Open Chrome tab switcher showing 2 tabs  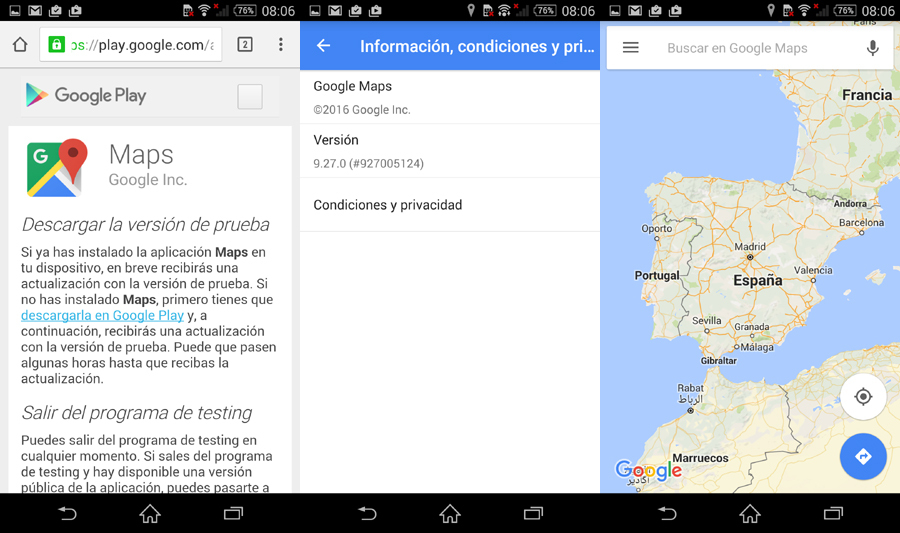tap(245, 45)
